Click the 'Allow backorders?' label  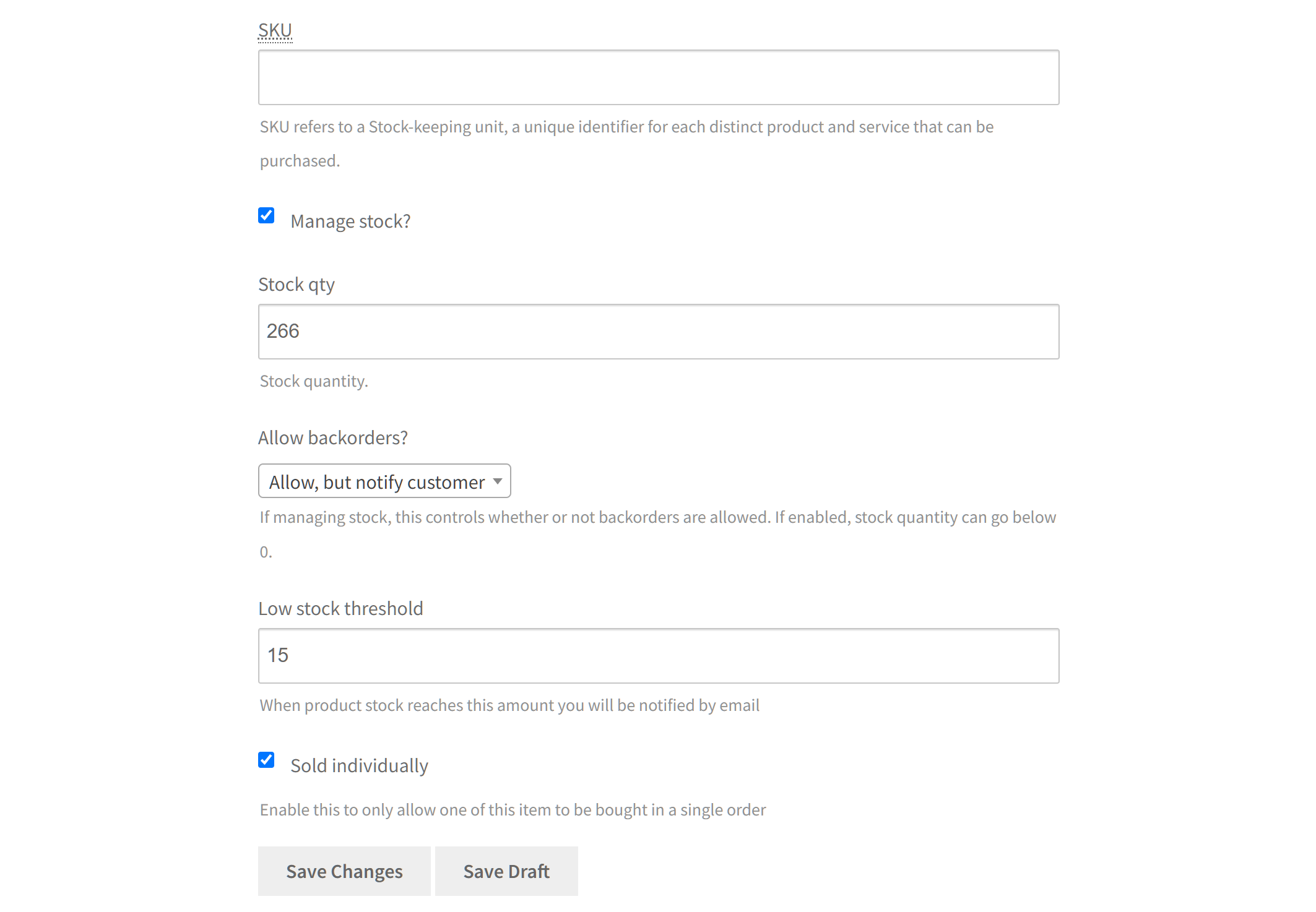coord(333,438)
